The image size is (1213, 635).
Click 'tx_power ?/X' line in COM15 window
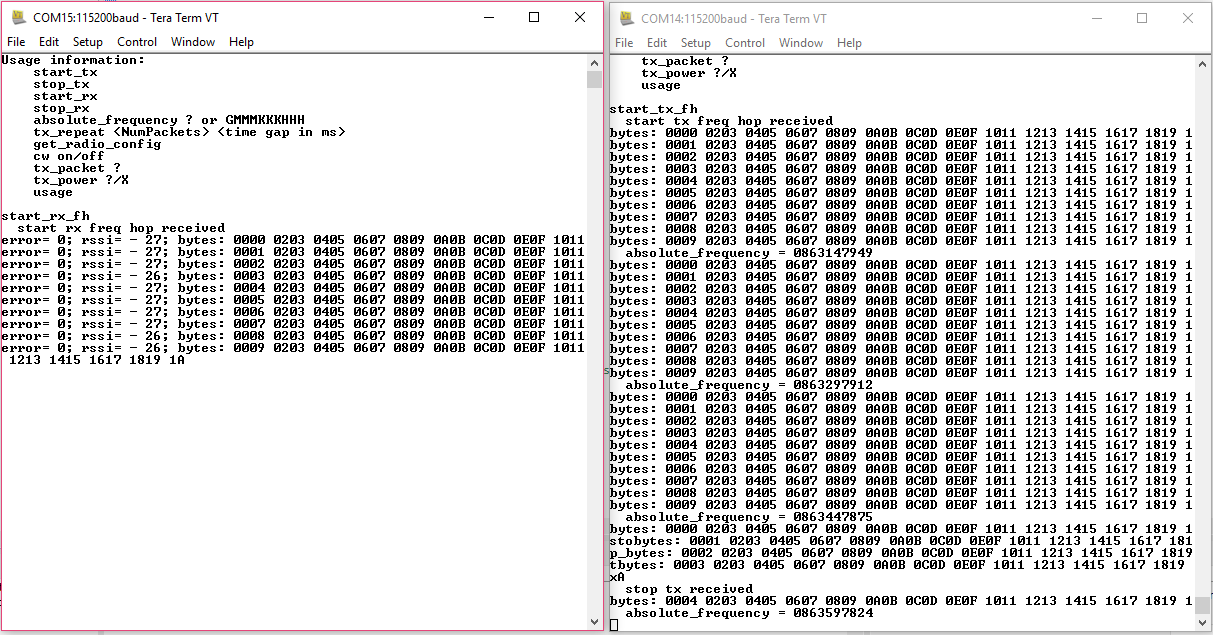tap(81, 180)
